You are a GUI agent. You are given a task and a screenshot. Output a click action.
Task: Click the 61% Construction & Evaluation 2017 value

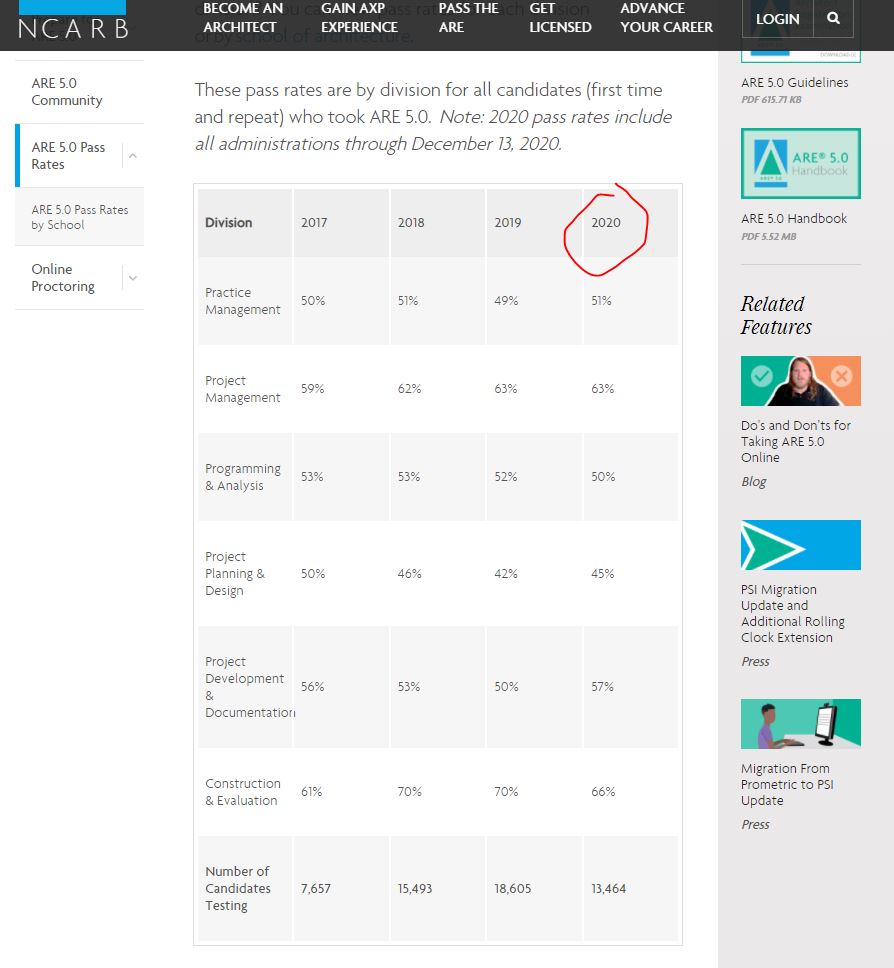311,791
